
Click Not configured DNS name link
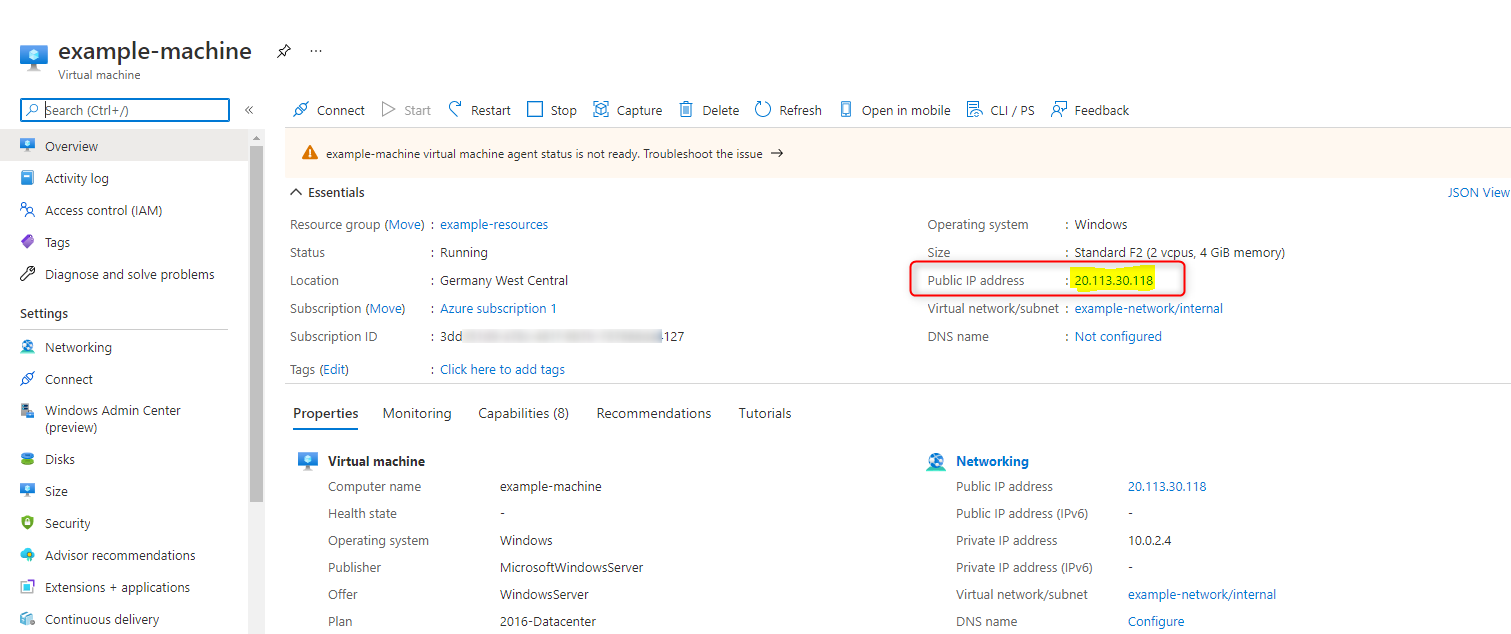pyautogui.click(x=1118, y=336)
